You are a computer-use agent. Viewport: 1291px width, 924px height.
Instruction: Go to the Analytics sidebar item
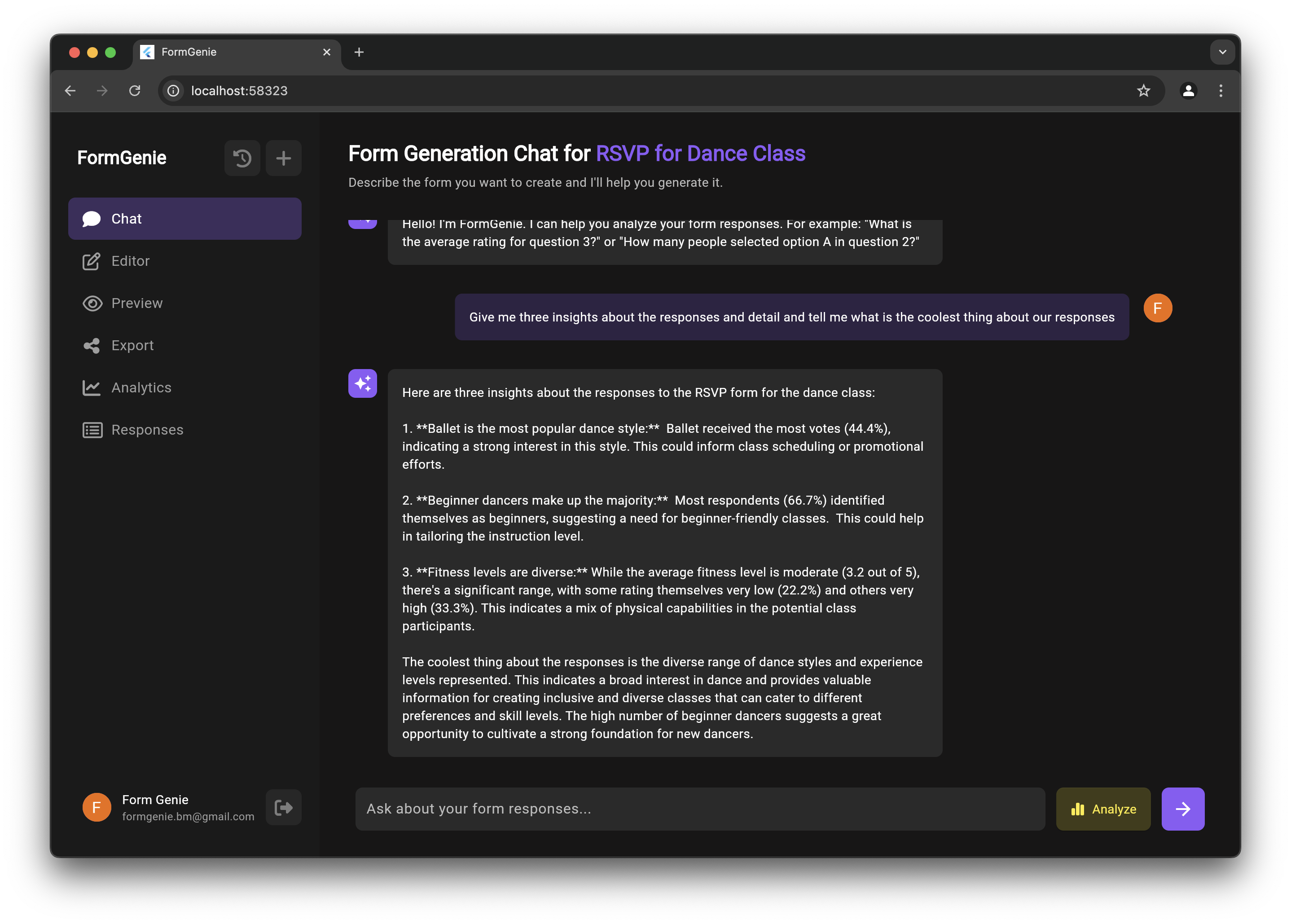pos(141,387)
